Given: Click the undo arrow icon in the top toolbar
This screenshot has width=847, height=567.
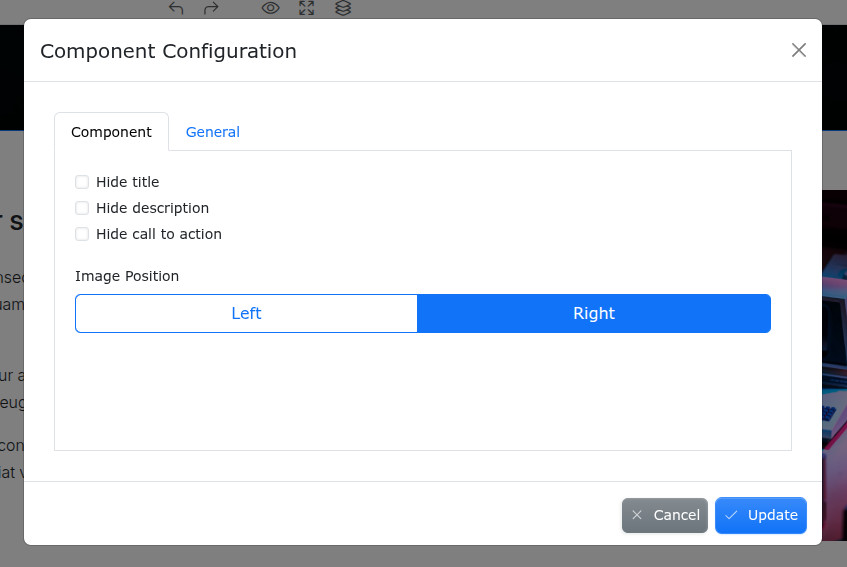Looking at the screenshot, I should (176, 8).
